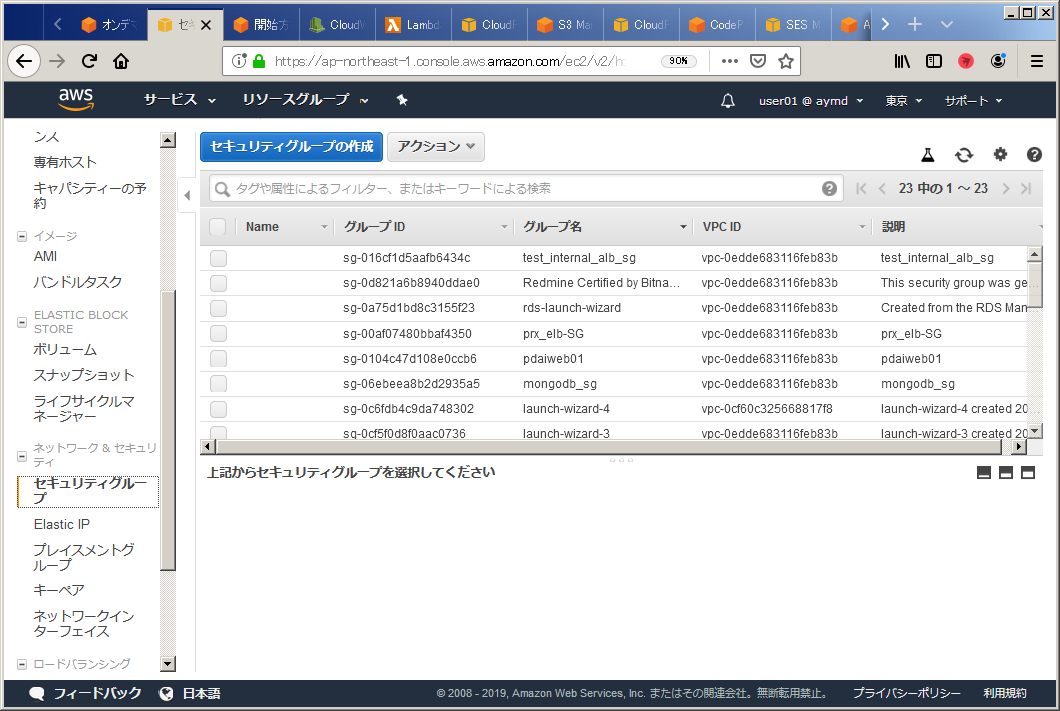Open スナップショット in sidebar

(x=84, y=375)
